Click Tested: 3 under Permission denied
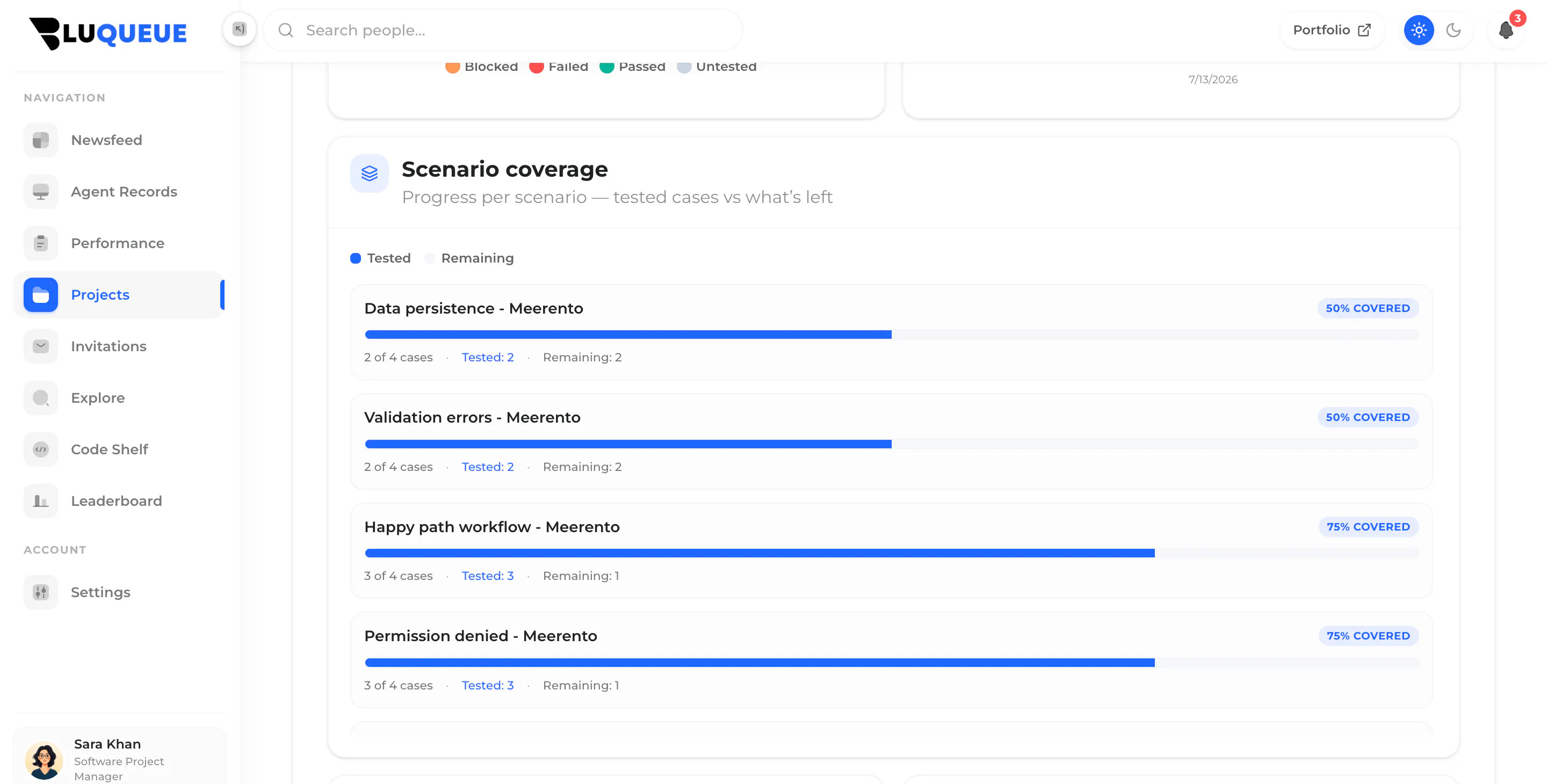1547x784 pixels. tap(488, 685)
